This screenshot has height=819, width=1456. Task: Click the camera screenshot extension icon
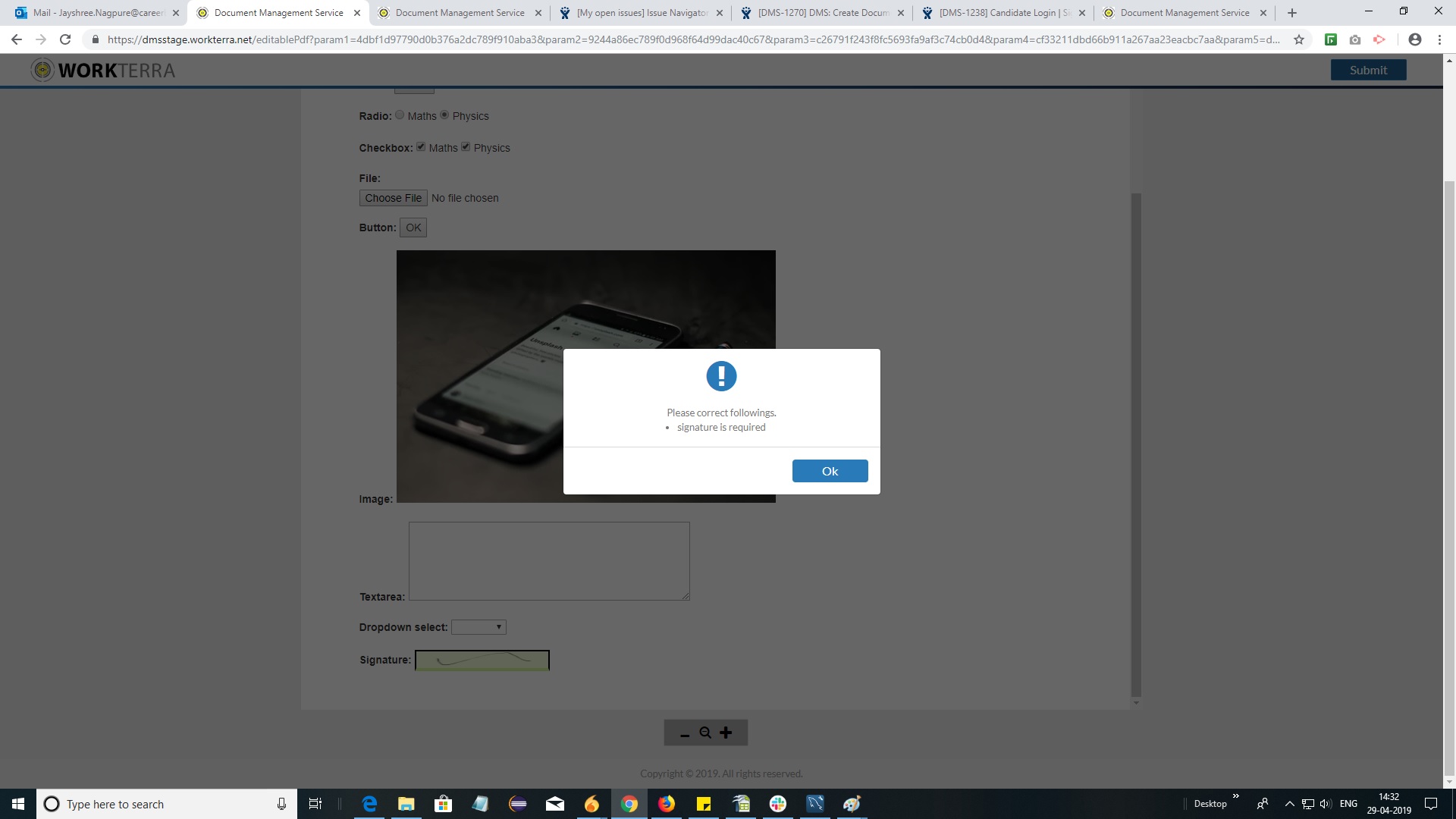click(x=1355, y=39)
